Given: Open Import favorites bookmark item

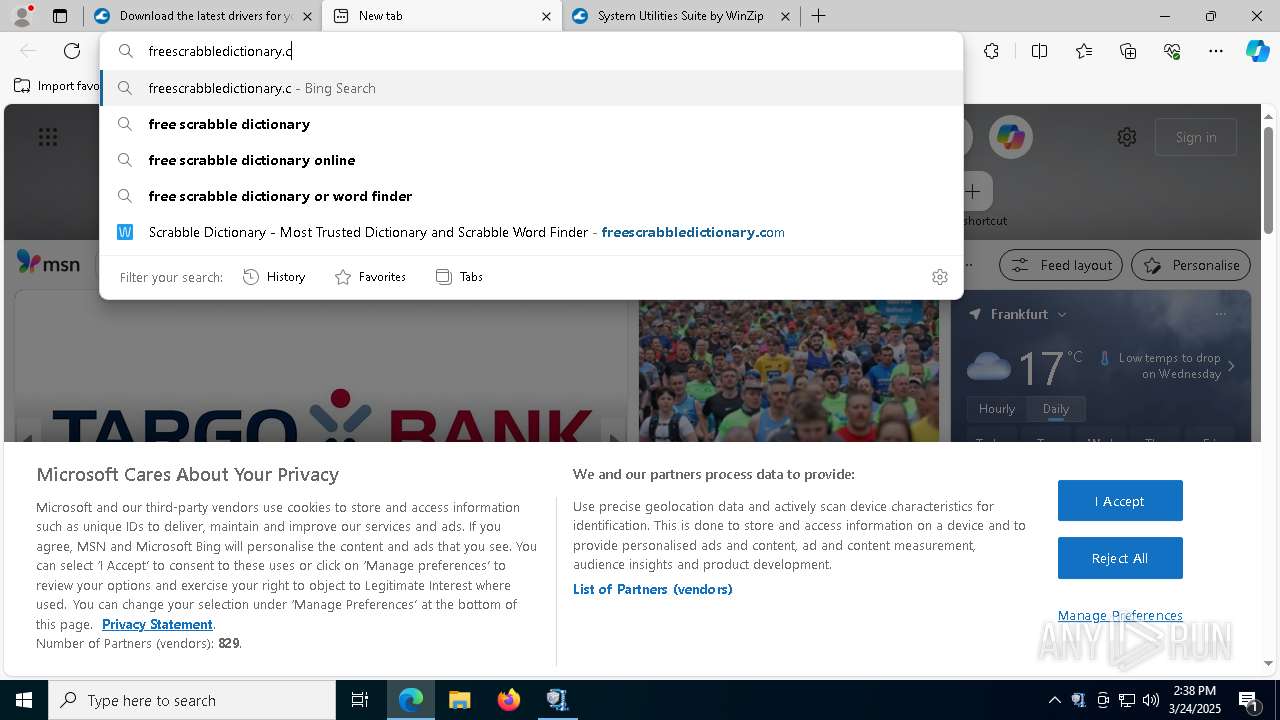Looking at the screenshot, I should pyautogui.click(x=56, y=86).
